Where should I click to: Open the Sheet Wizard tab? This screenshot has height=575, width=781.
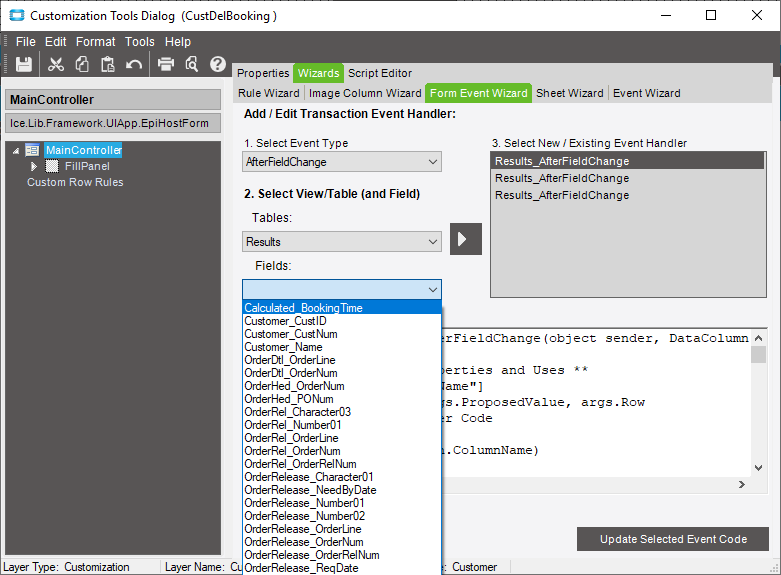pos(569,93)
